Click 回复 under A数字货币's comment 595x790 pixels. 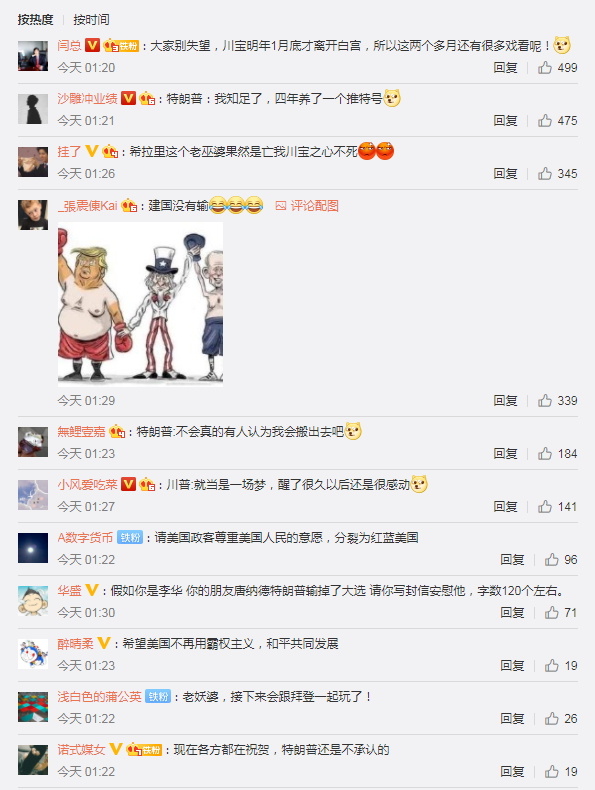point(512,560)
